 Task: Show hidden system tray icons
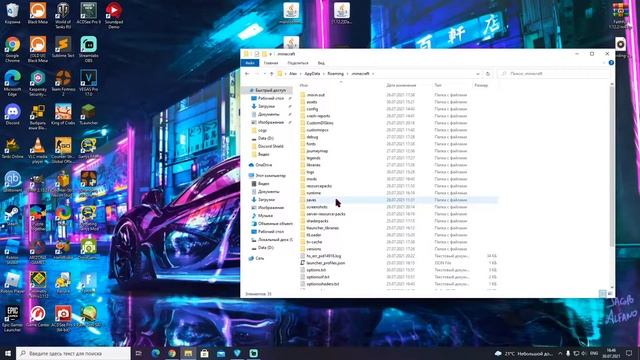560,353
